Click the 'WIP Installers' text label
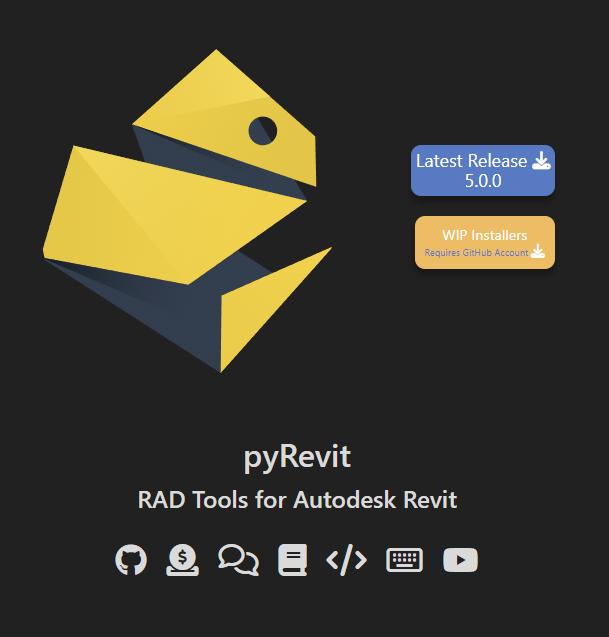The height and width of the screenshot is (637, 609). point(485,235)
